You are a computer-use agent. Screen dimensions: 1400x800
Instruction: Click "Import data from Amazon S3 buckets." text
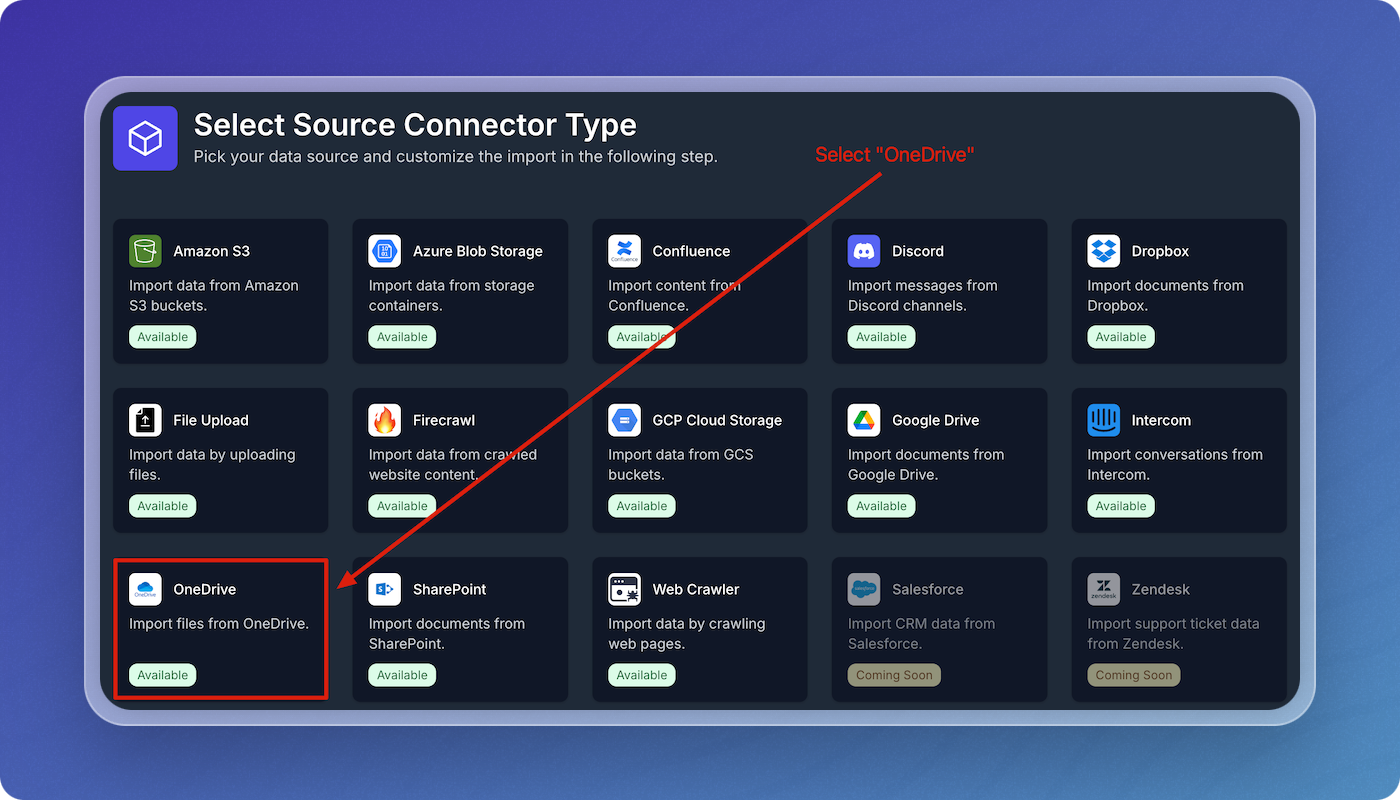pyautogui.click(x=214, y=295)
